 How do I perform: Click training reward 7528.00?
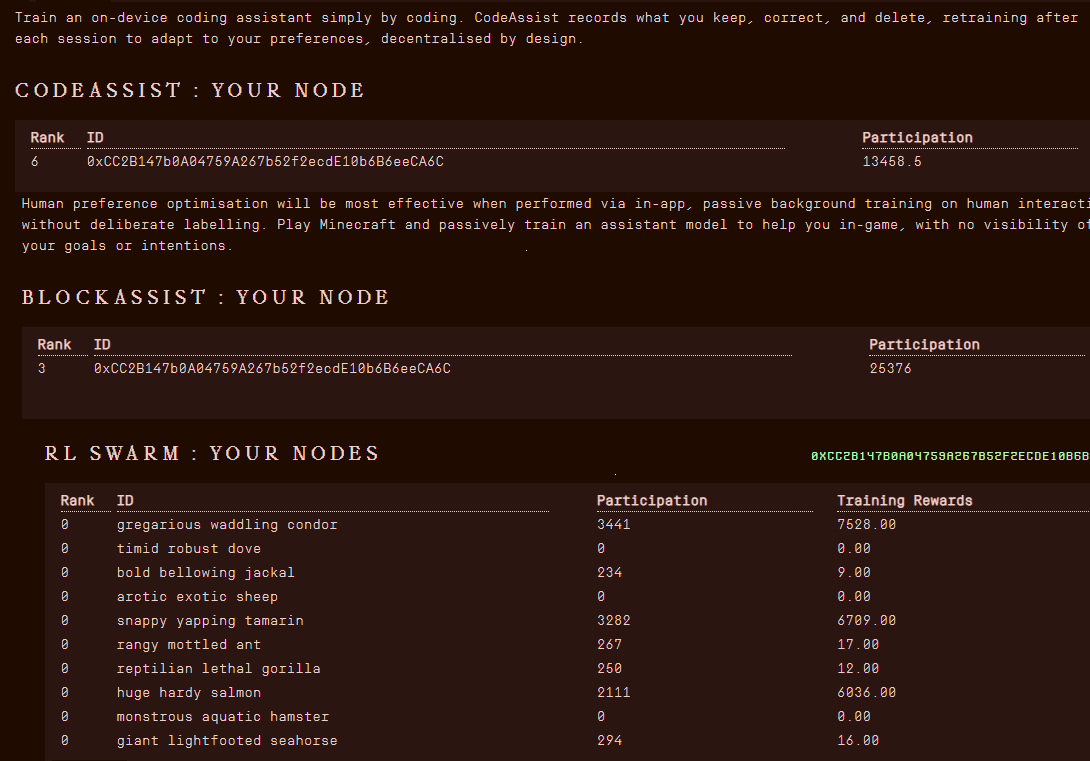coord(866,525)
